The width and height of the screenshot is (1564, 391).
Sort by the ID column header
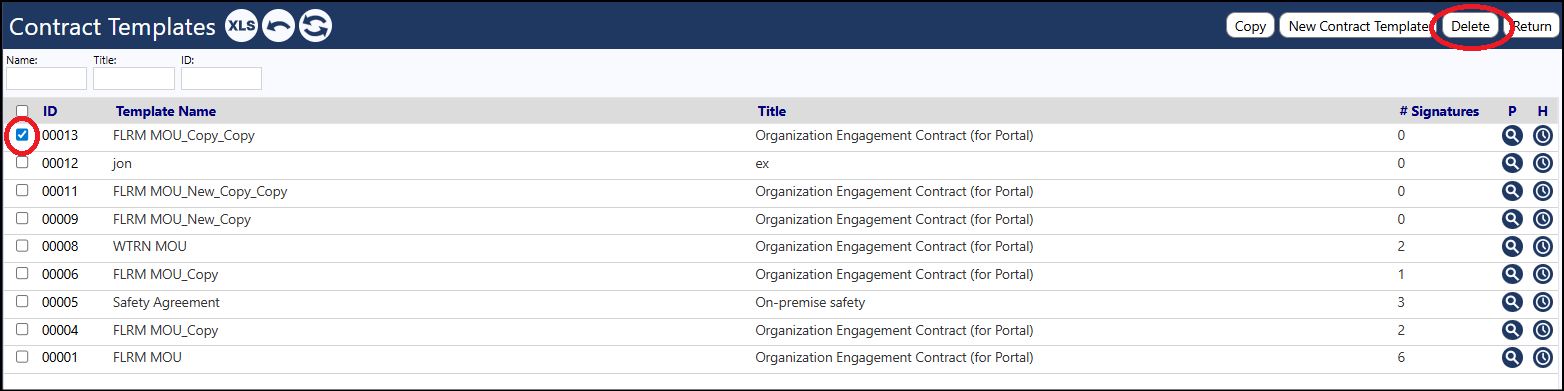50,111
